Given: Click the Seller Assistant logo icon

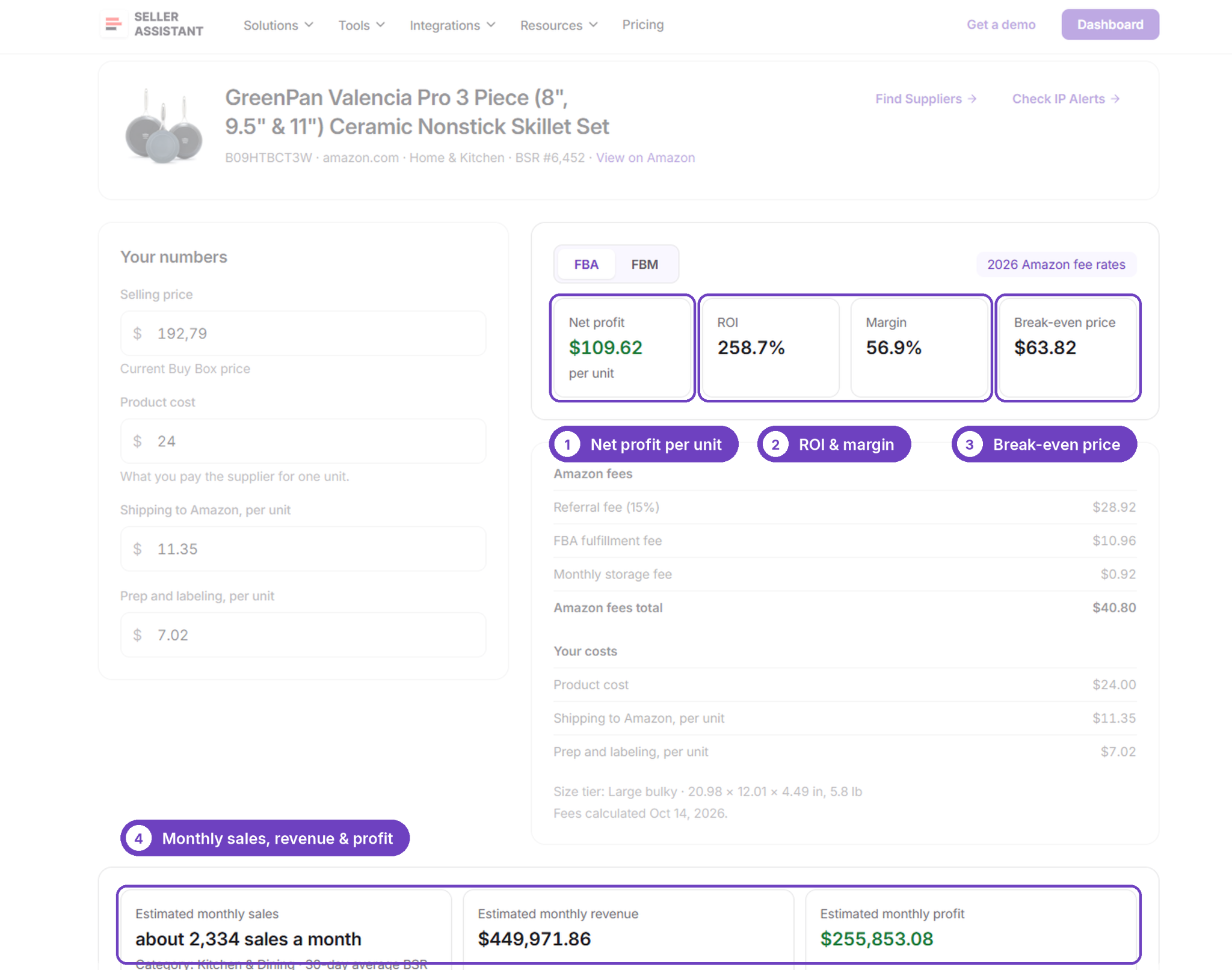Looking at the screenshot, I should (x=113, y=24).
